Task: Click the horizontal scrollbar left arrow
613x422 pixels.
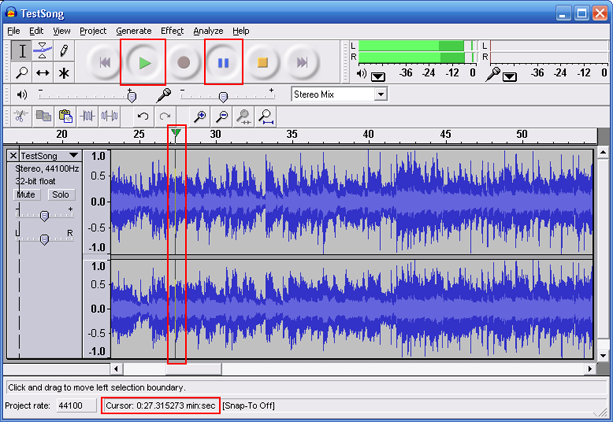Action: (116, 368)
